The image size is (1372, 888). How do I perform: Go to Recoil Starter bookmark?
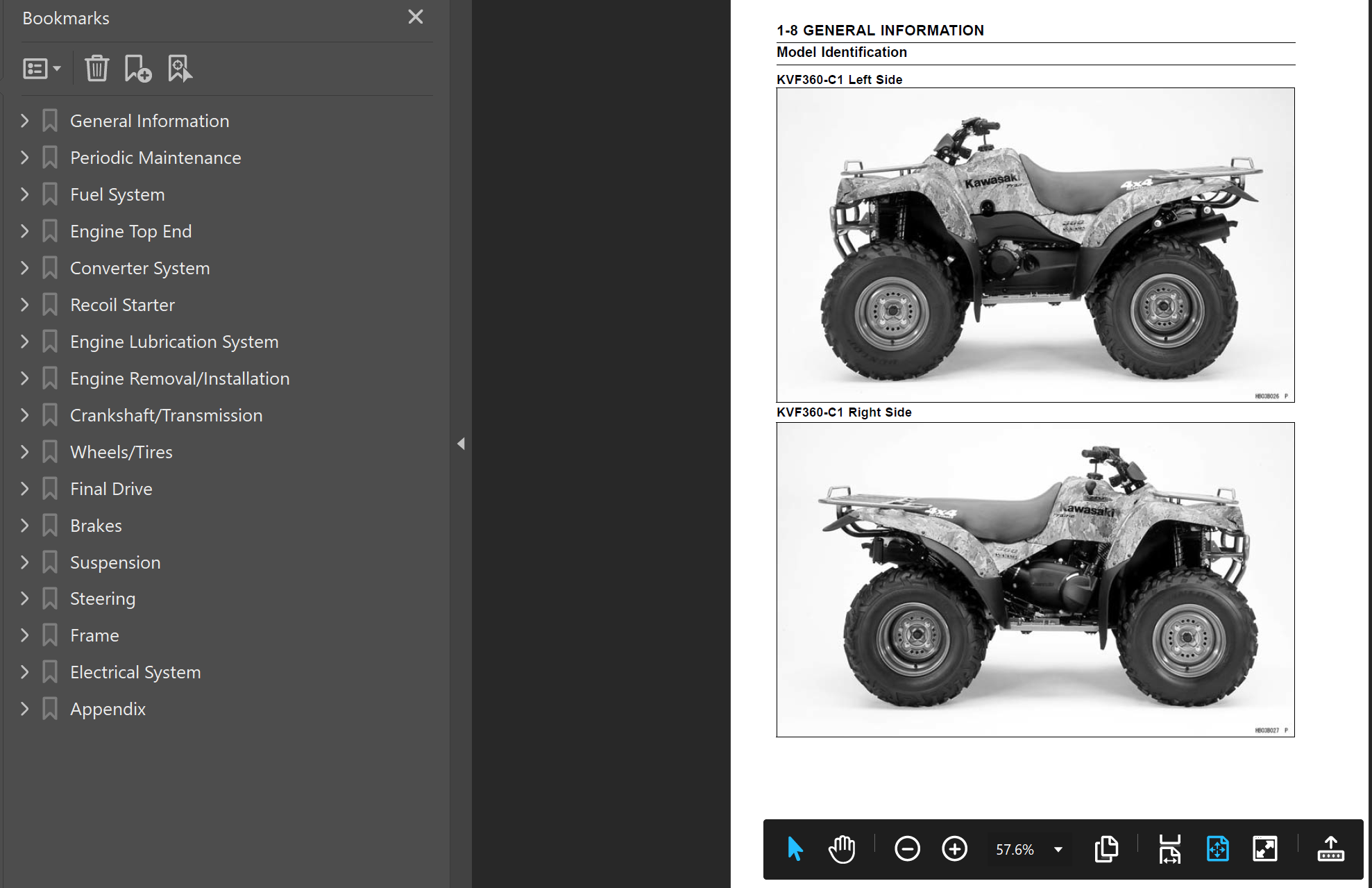(122, 305)
